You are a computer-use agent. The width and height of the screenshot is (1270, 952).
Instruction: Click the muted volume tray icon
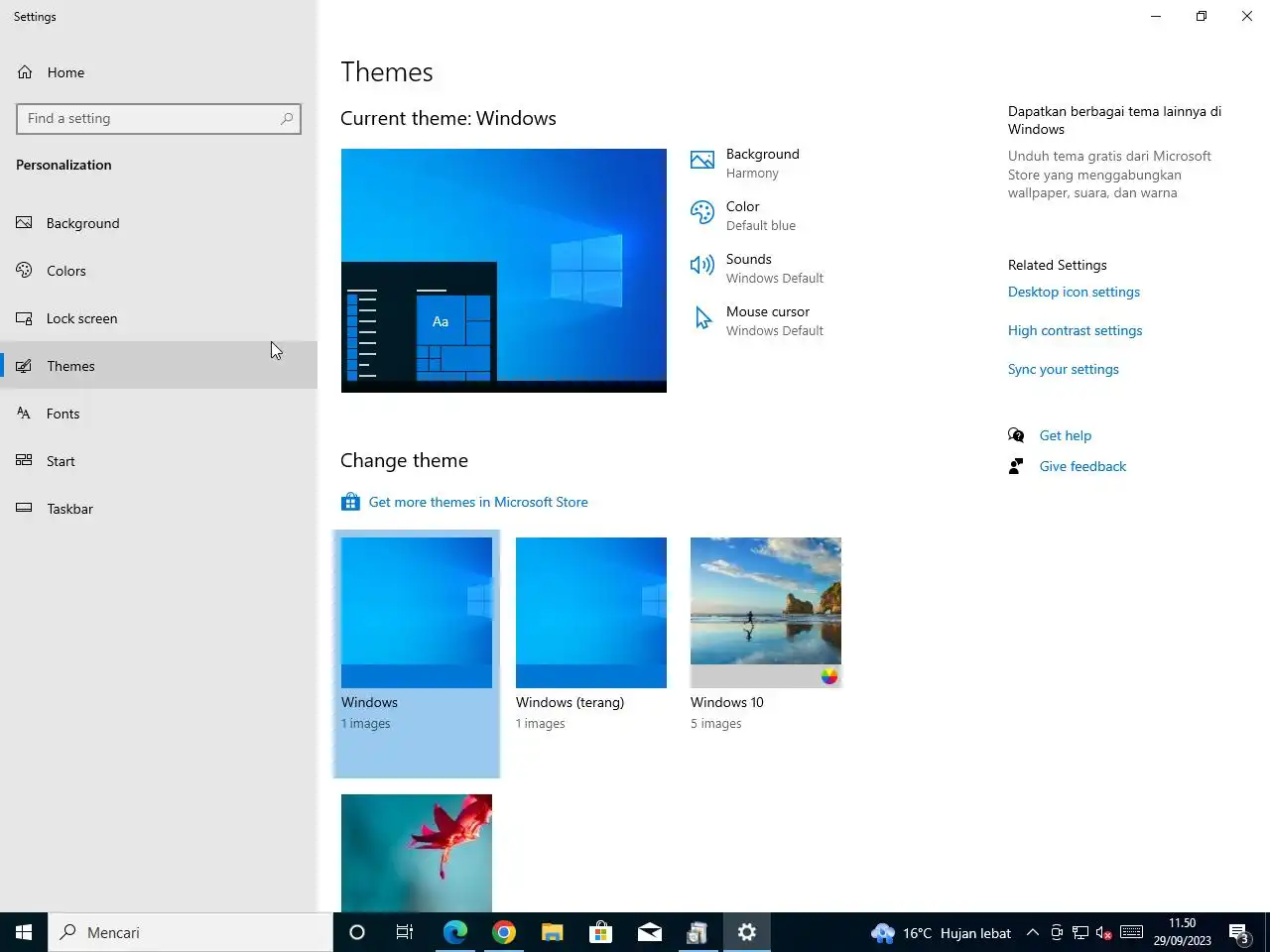pyautogui.click(x=1103, y=932)
